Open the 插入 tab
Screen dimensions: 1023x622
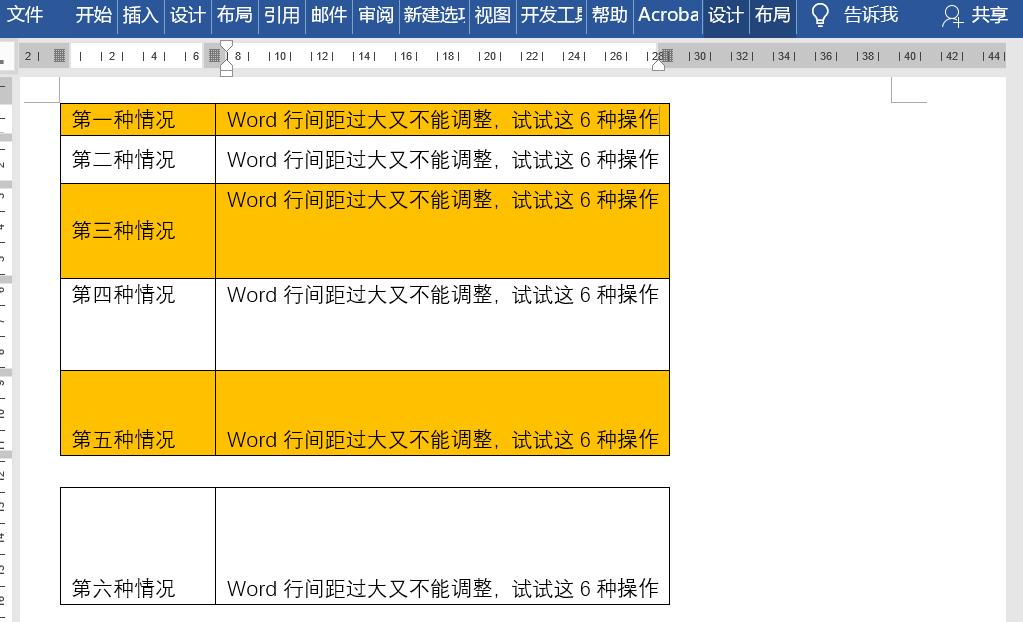pos(140,16)
